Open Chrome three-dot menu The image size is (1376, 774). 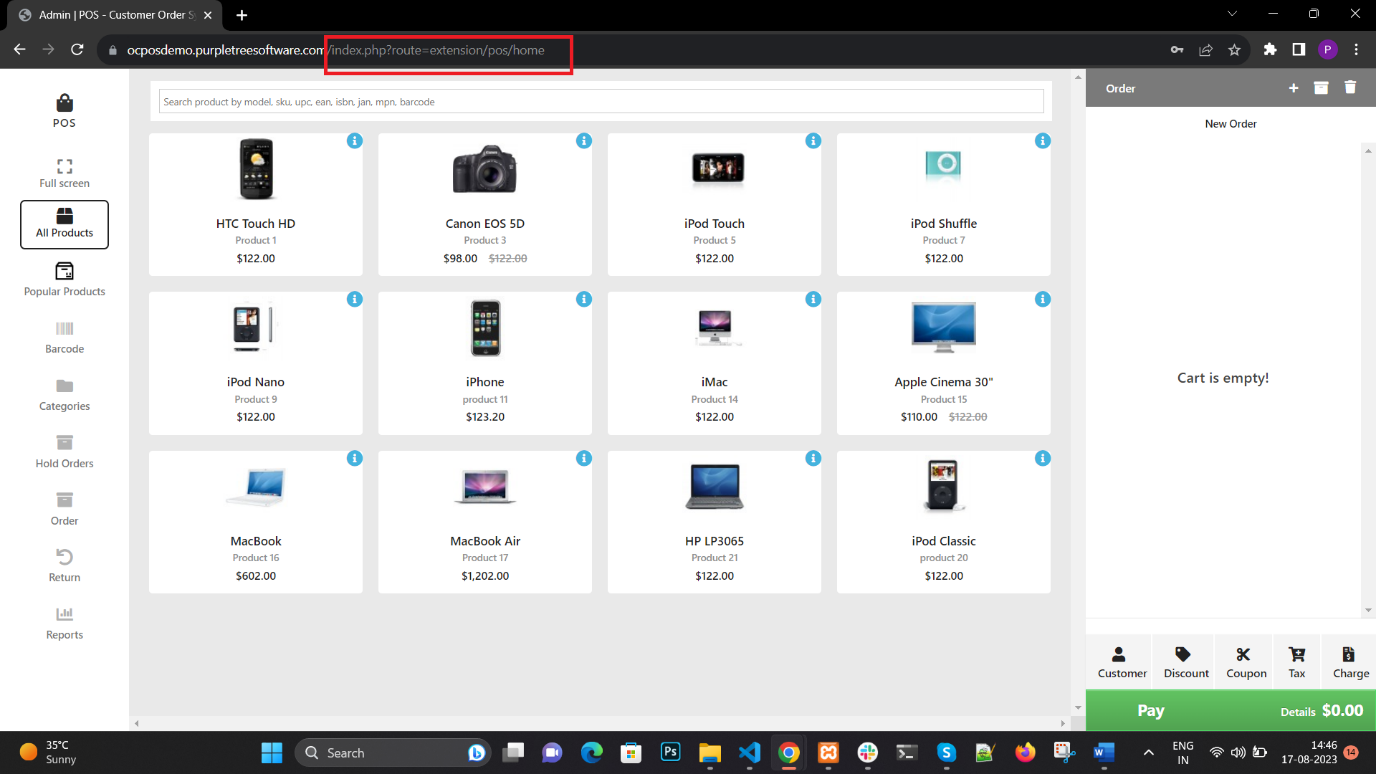click(x=1356, y=49)
